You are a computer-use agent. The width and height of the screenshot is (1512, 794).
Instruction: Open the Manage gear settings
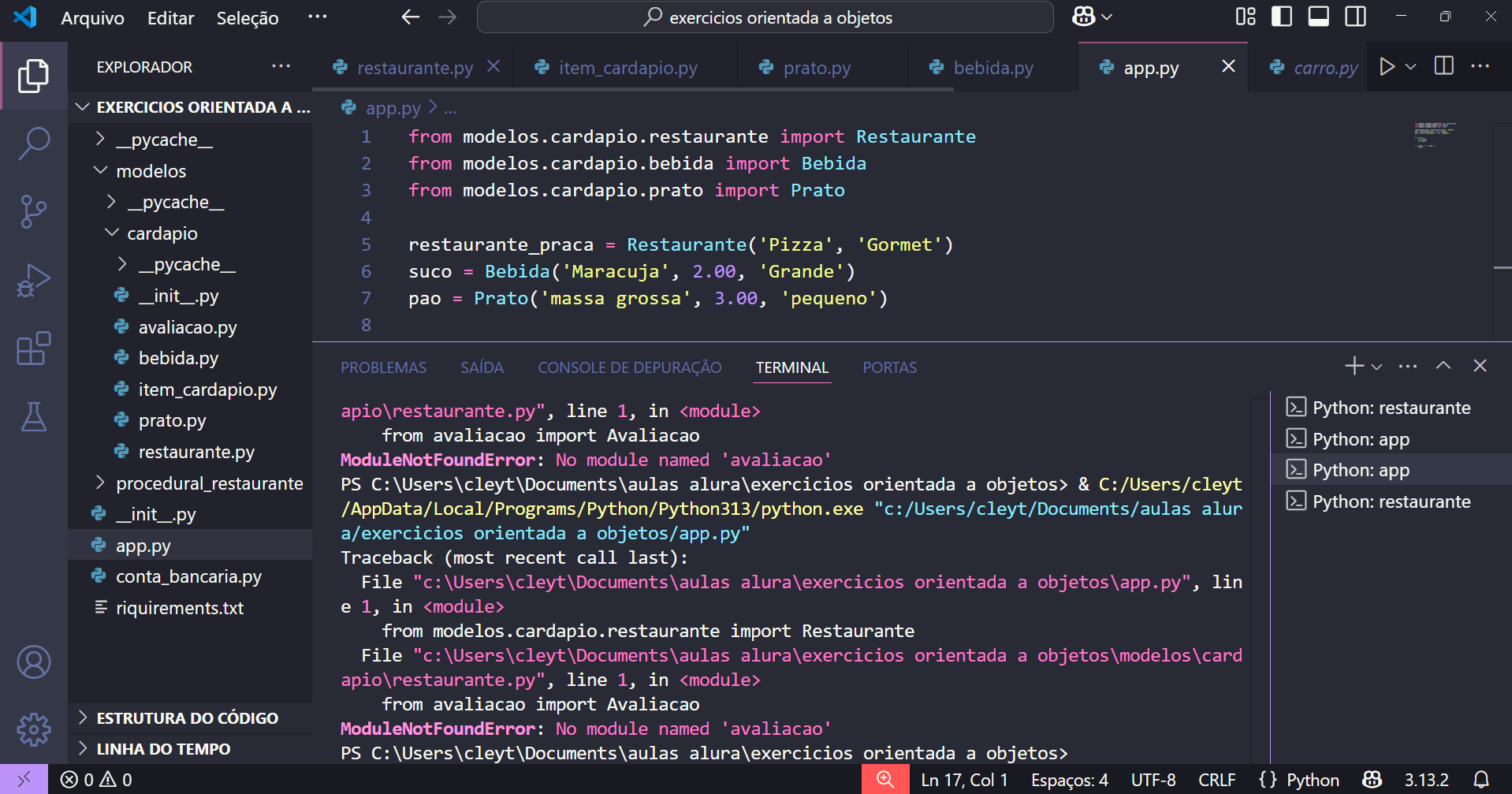[x=33, y=730]
